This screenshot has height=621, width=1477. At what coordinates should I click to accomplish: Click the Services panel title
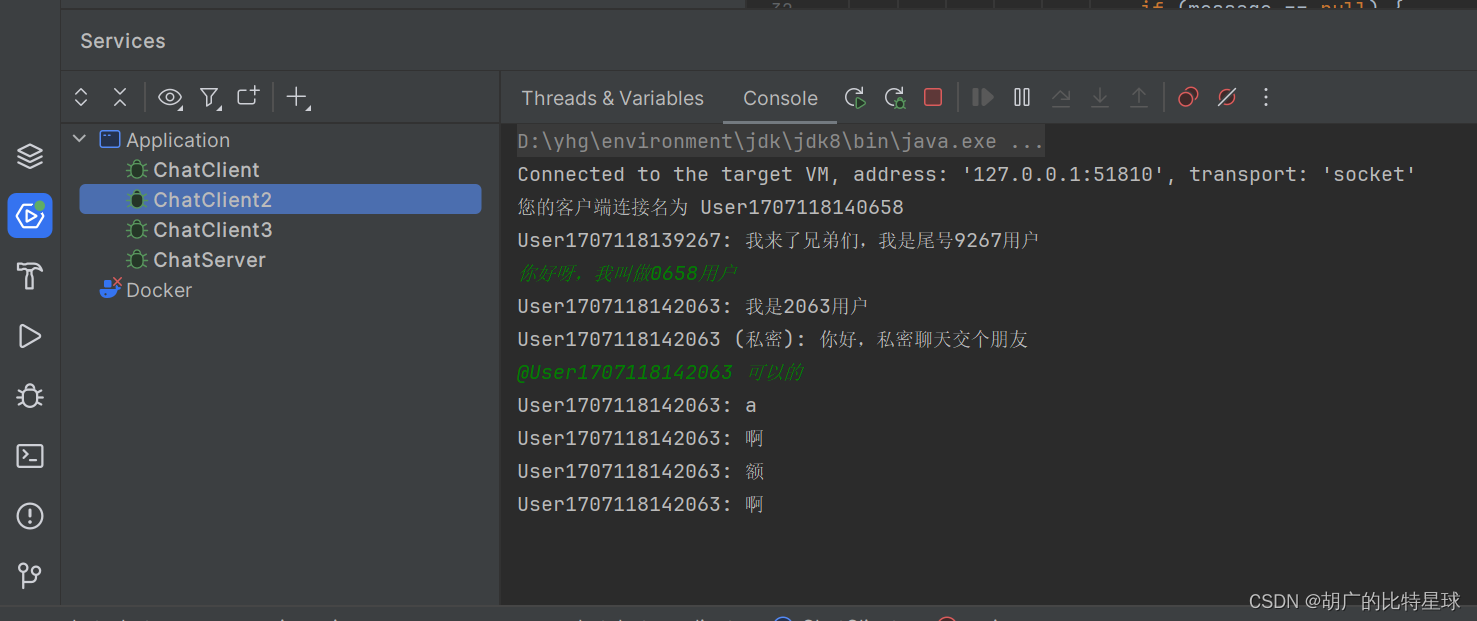(x=123, y=41)
